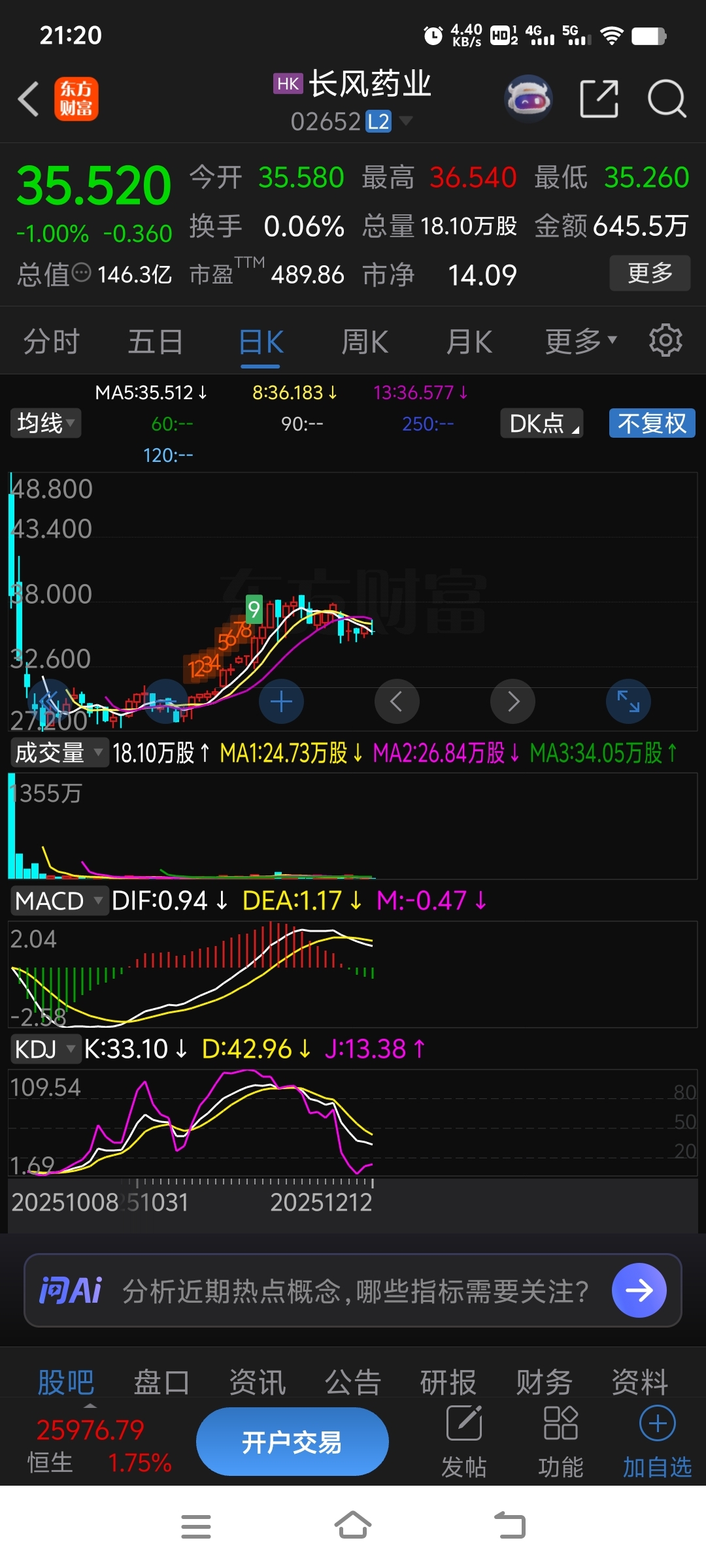The image size is (706, 1568).
Task: Open the 资讯 tab
Action: pyautogui.click(x=258, y=1382)
